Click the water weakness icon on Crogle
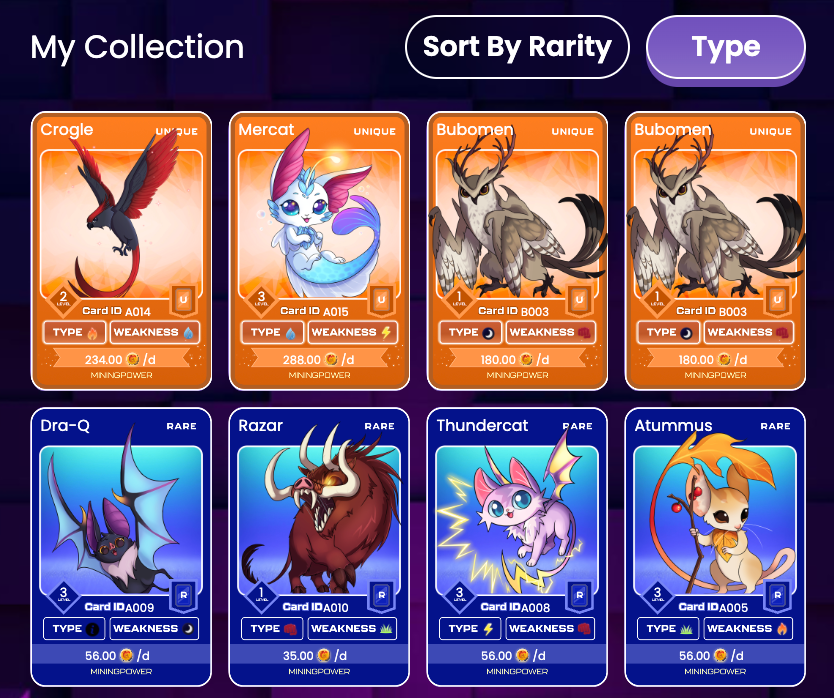This screenshot has width=834, height=698. [x=188, y=333]
